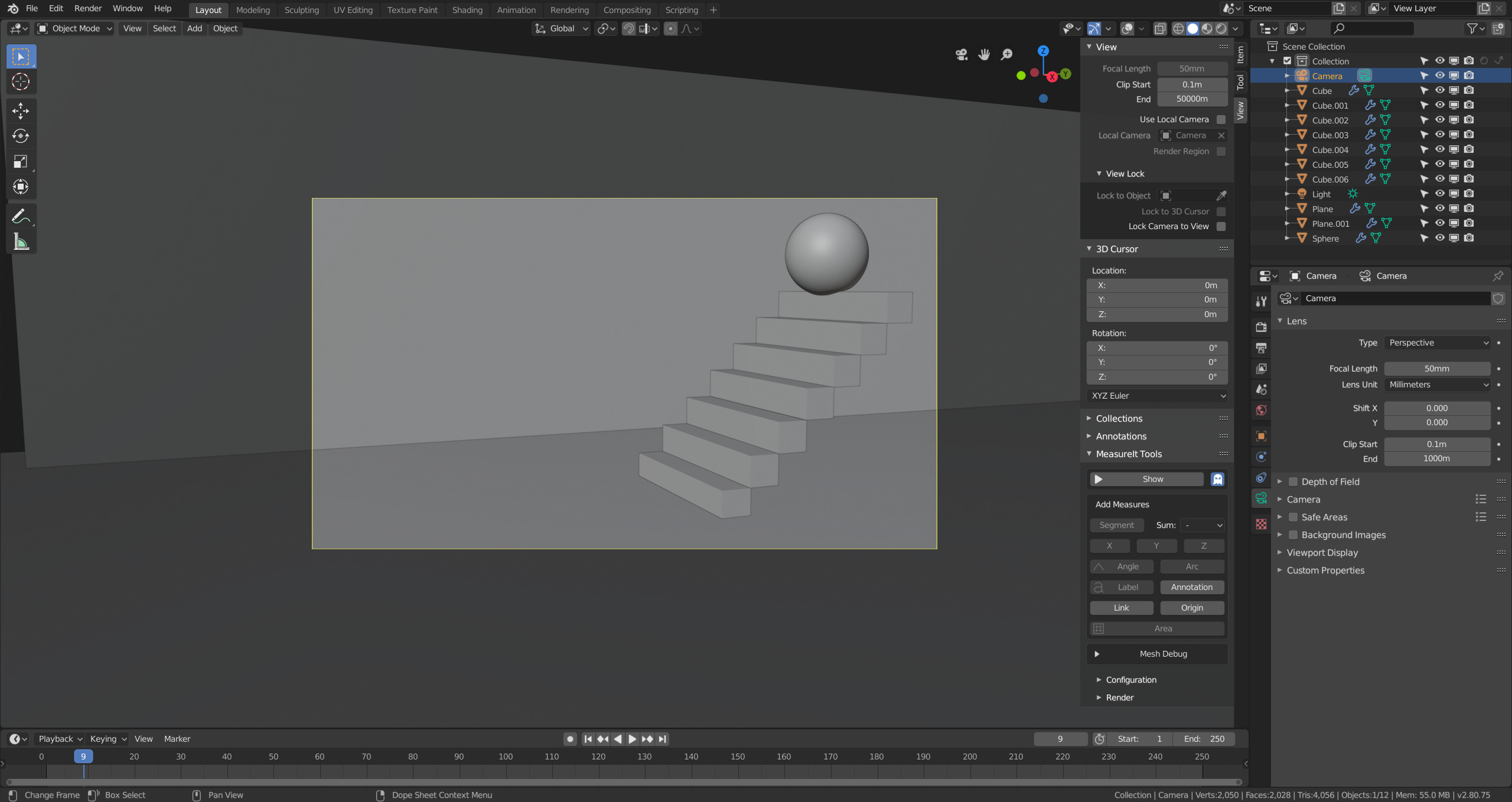Click the Mesh Debug button
Screen dimensions: 1512x802
1157,654
